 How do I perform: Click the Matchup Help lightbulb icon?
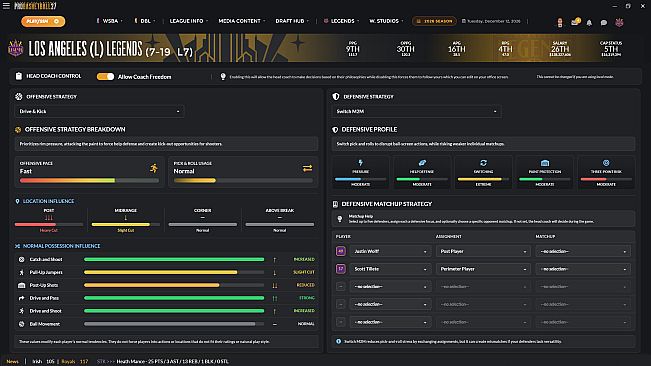point(340,219)
